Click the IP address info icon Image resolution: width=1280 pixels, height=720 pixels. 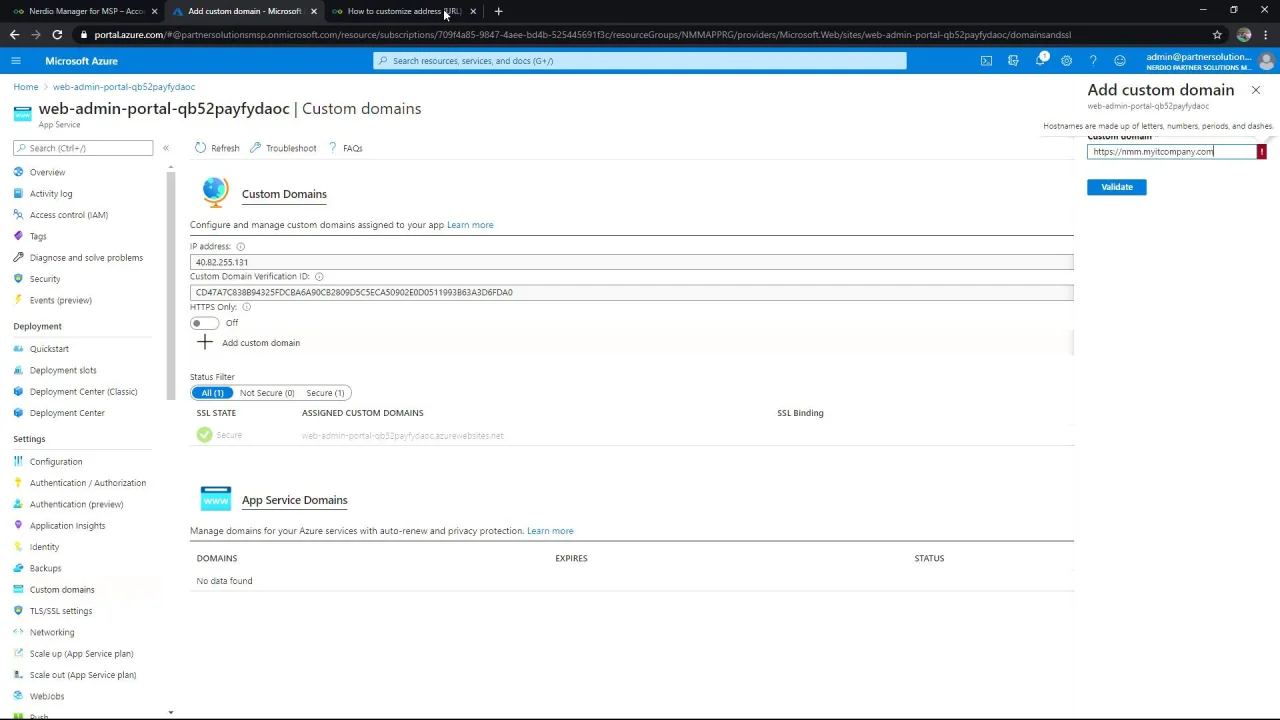(240, 246)
